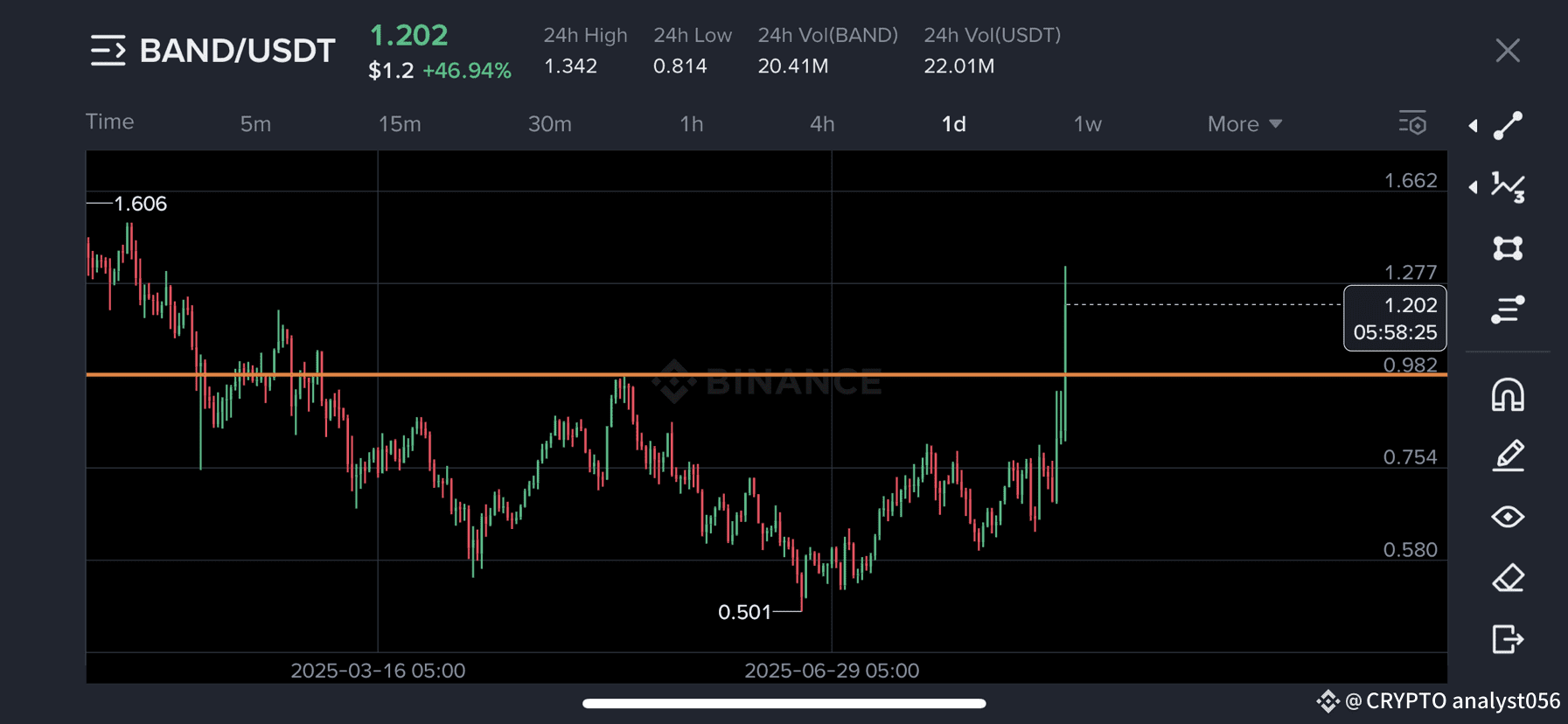Tap the 1.662 price axis label
The height and width of the screenshot is (724, 1568).
[x=1410, y=181]
